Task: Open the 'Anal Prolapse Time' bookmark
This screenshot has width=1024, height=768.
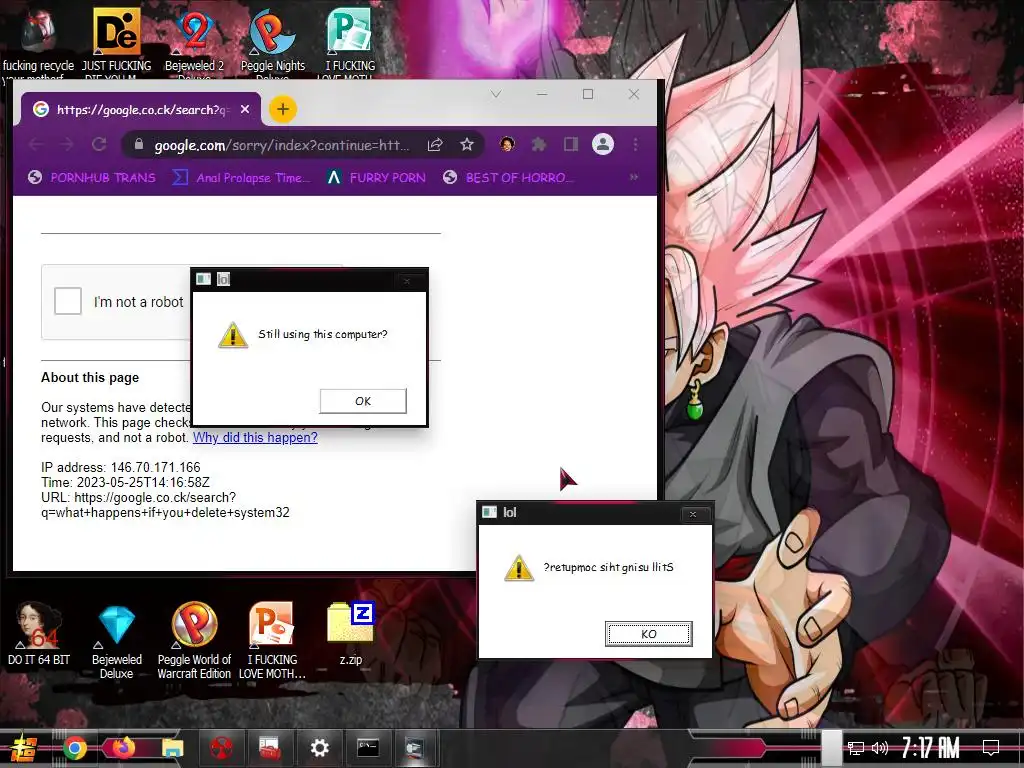Action: pyautogui.click(x=241, y=177)
